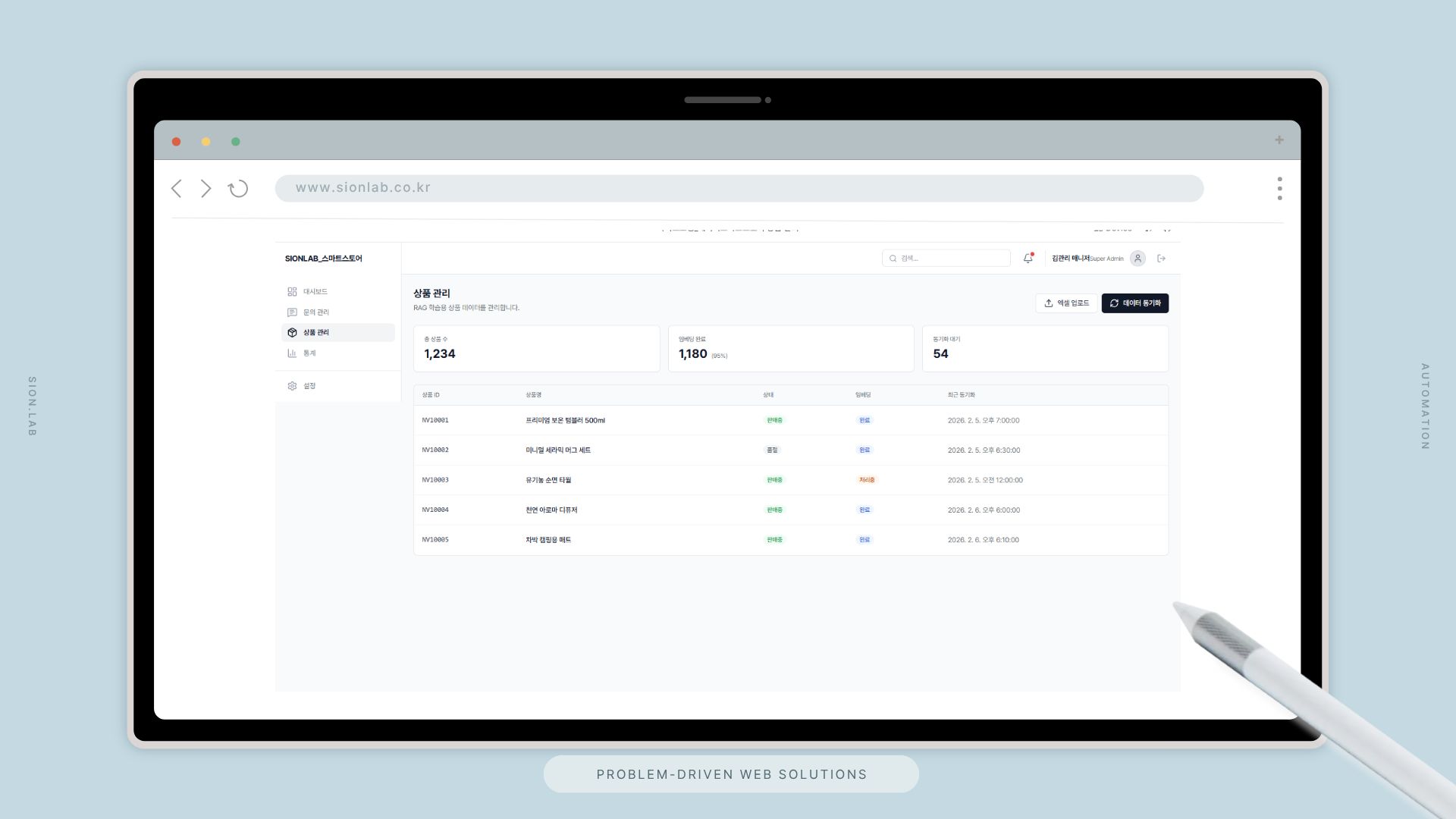Open a new tab with plus icon
1456x819 pixels.
pos(1279,140)
